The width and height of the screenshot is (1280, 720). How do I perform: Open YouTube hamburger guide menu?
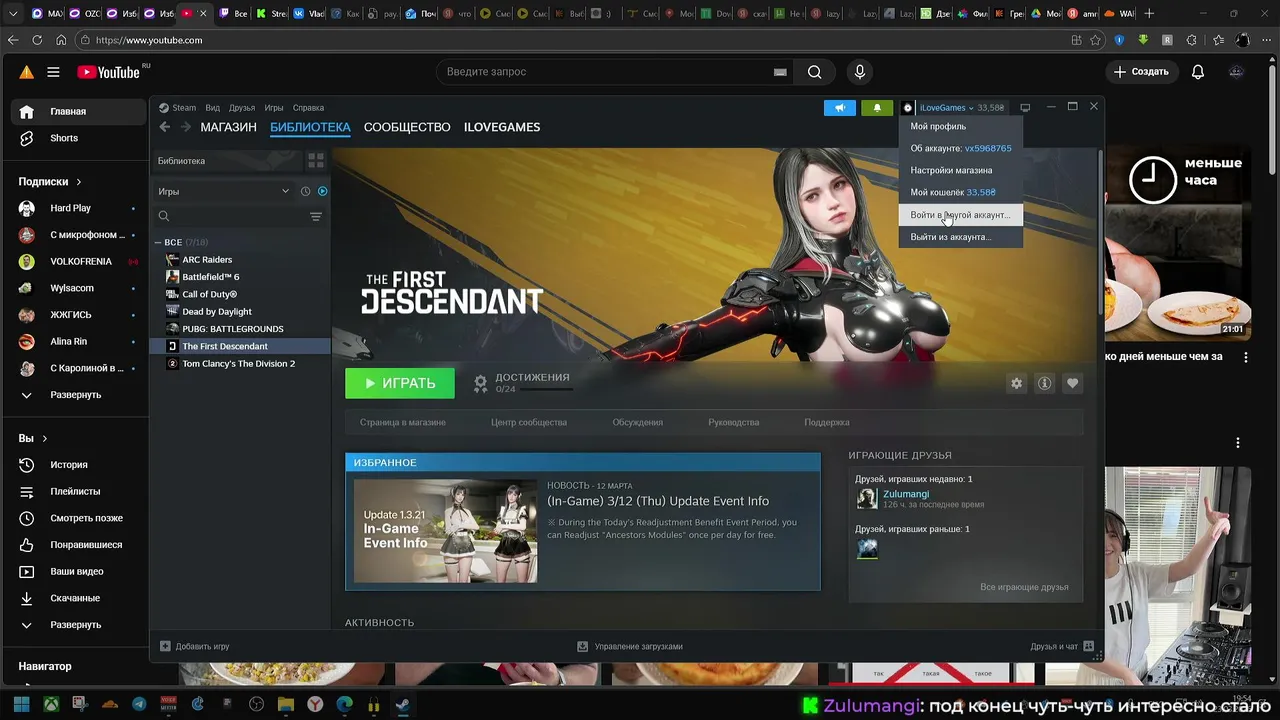pyautogui.click(x=53, y=72)
